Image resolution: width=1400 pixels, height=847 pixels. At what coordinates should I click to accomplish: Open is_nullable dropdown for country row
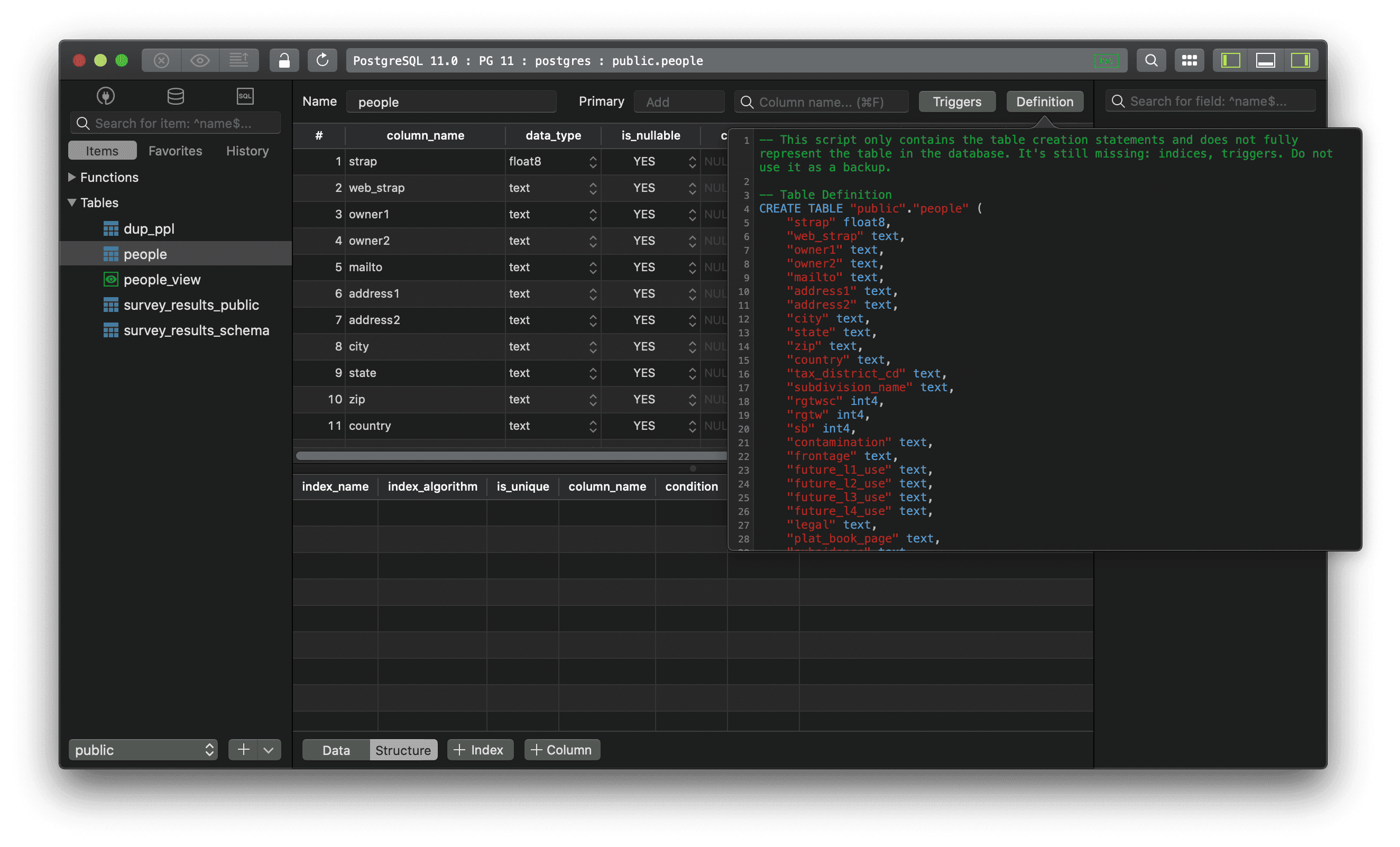click(692, 426)
